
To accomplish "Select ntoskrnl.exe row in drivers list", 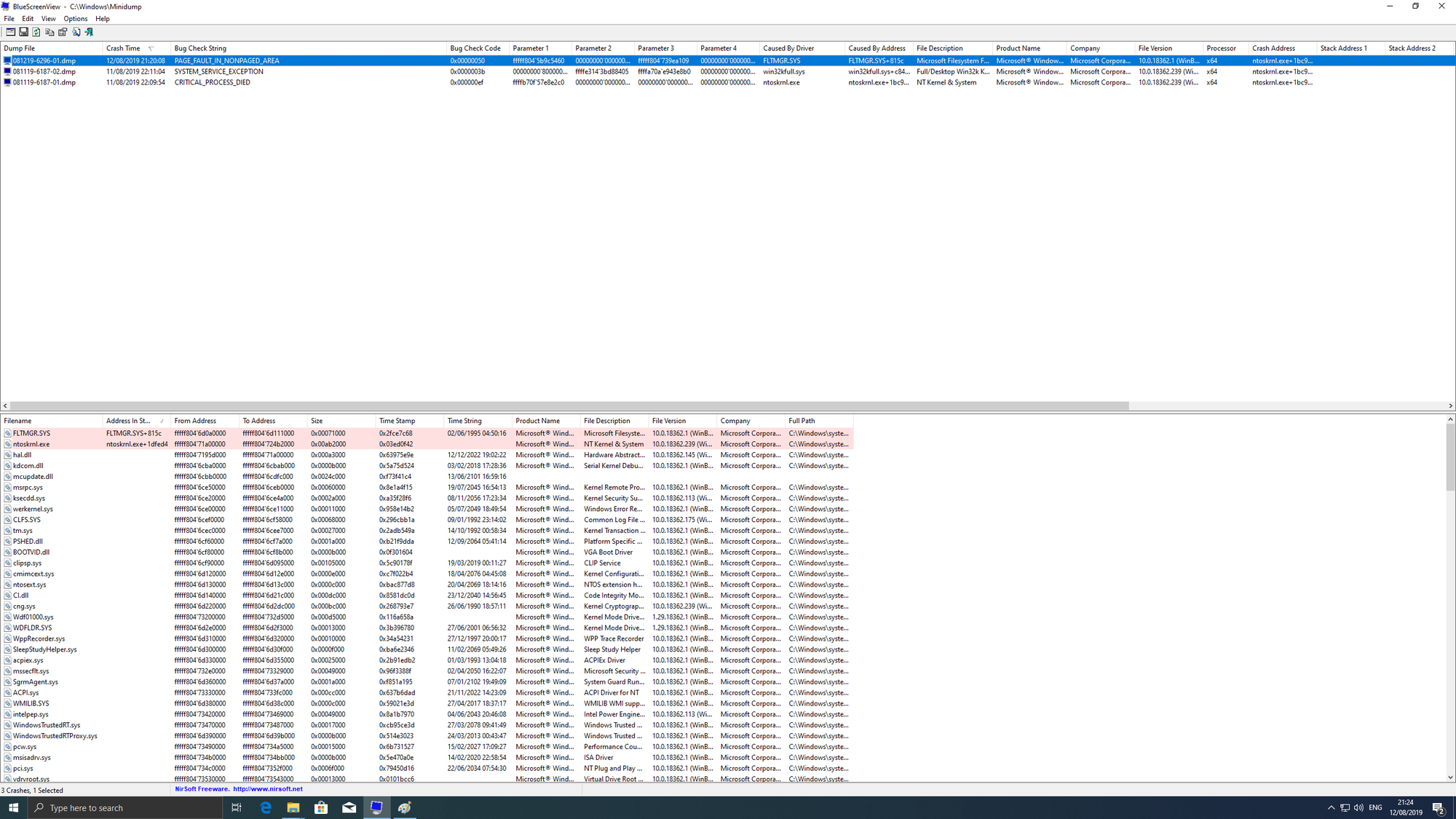I will tap(427, 444).
